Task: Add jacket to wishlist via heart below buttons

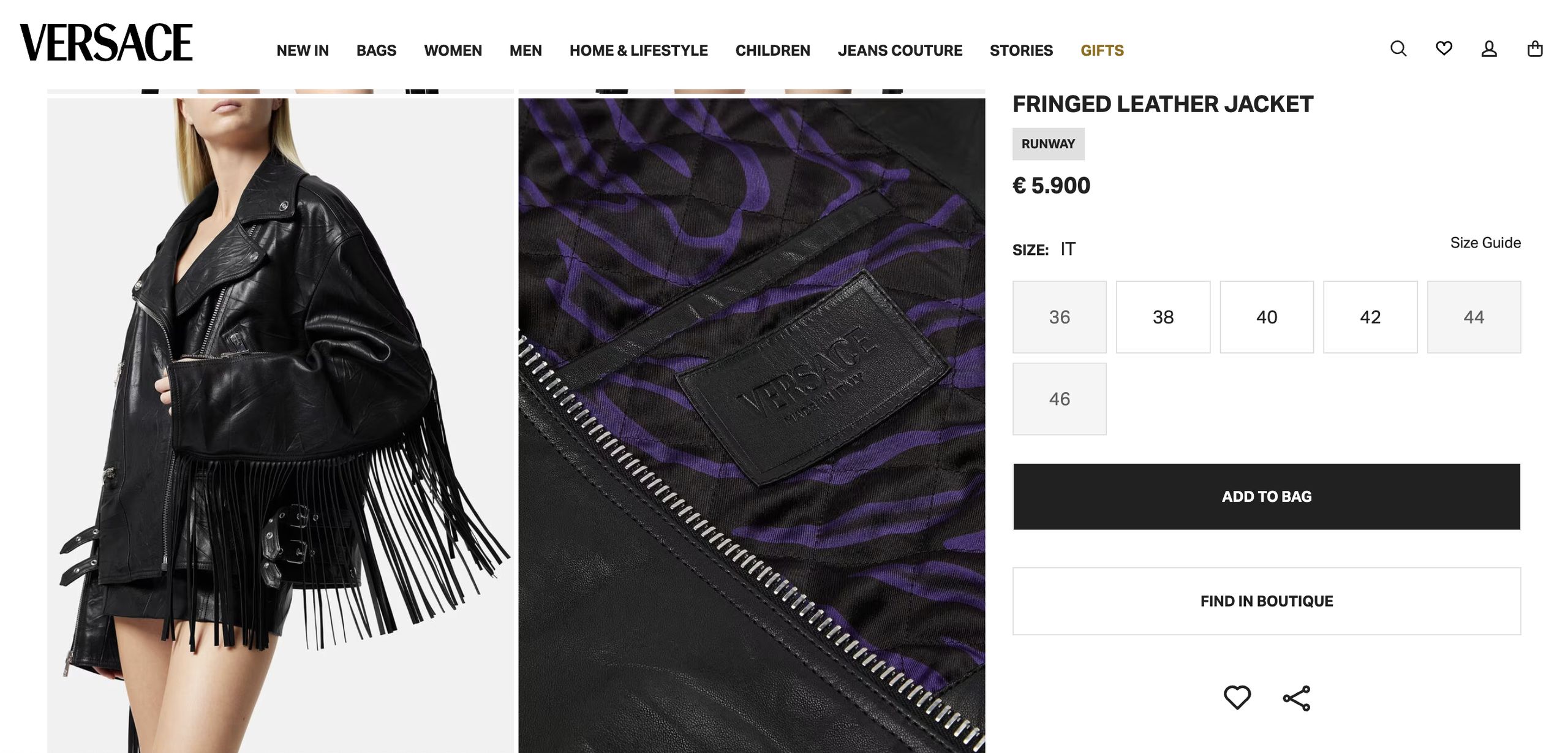Action: click(1237, 697)
